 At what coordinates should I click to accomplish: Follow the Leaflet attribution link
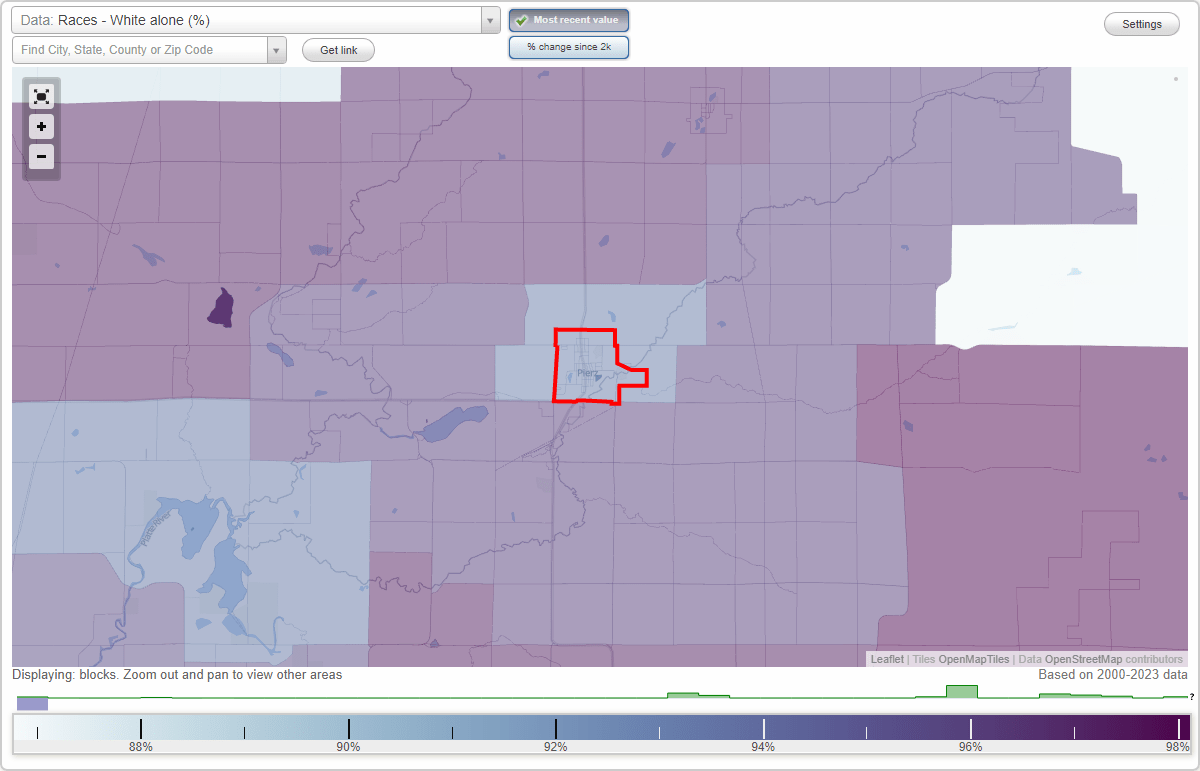tap(886, 659)
